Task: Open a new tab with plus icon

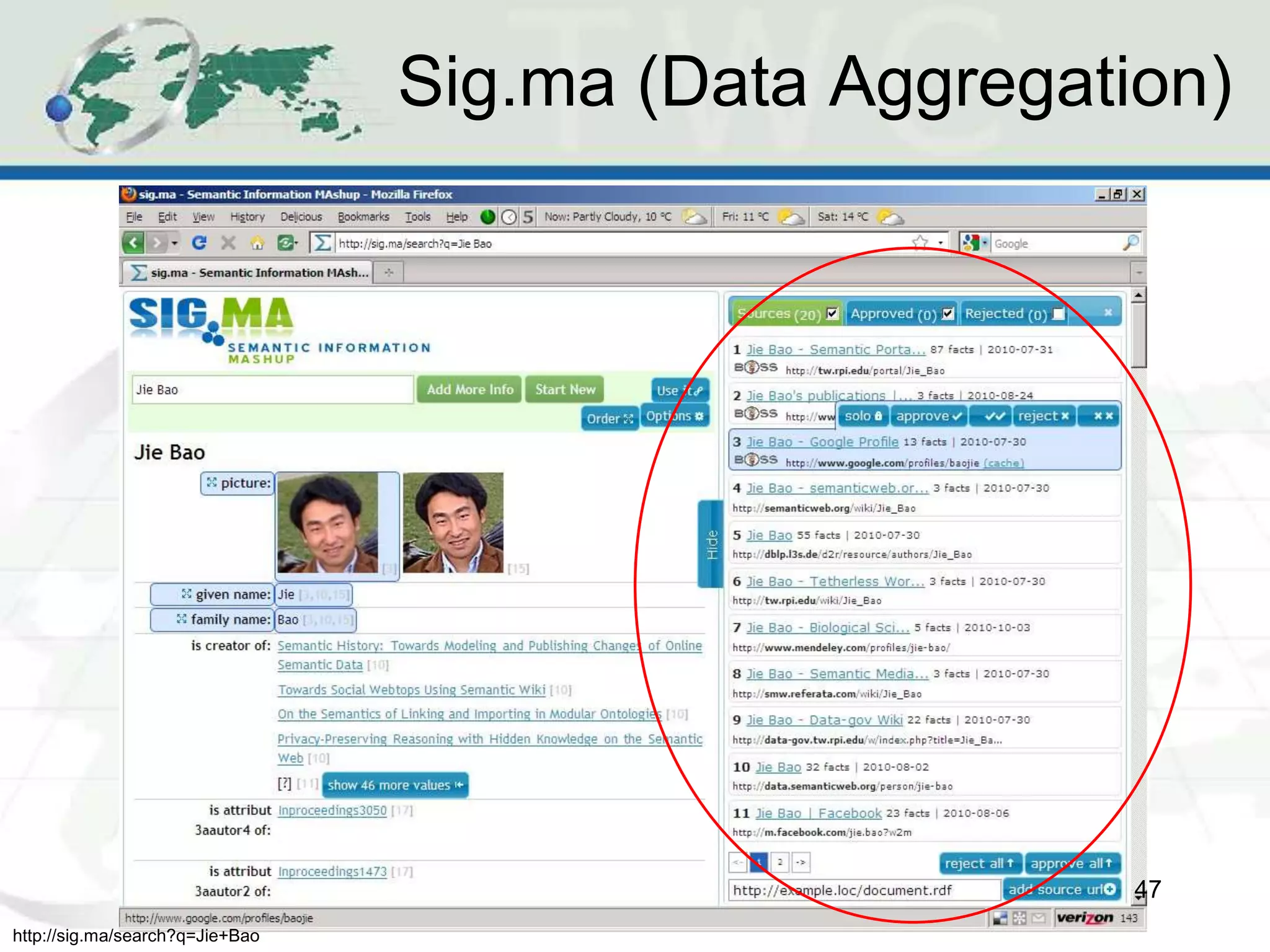Action: coord(389,272)
